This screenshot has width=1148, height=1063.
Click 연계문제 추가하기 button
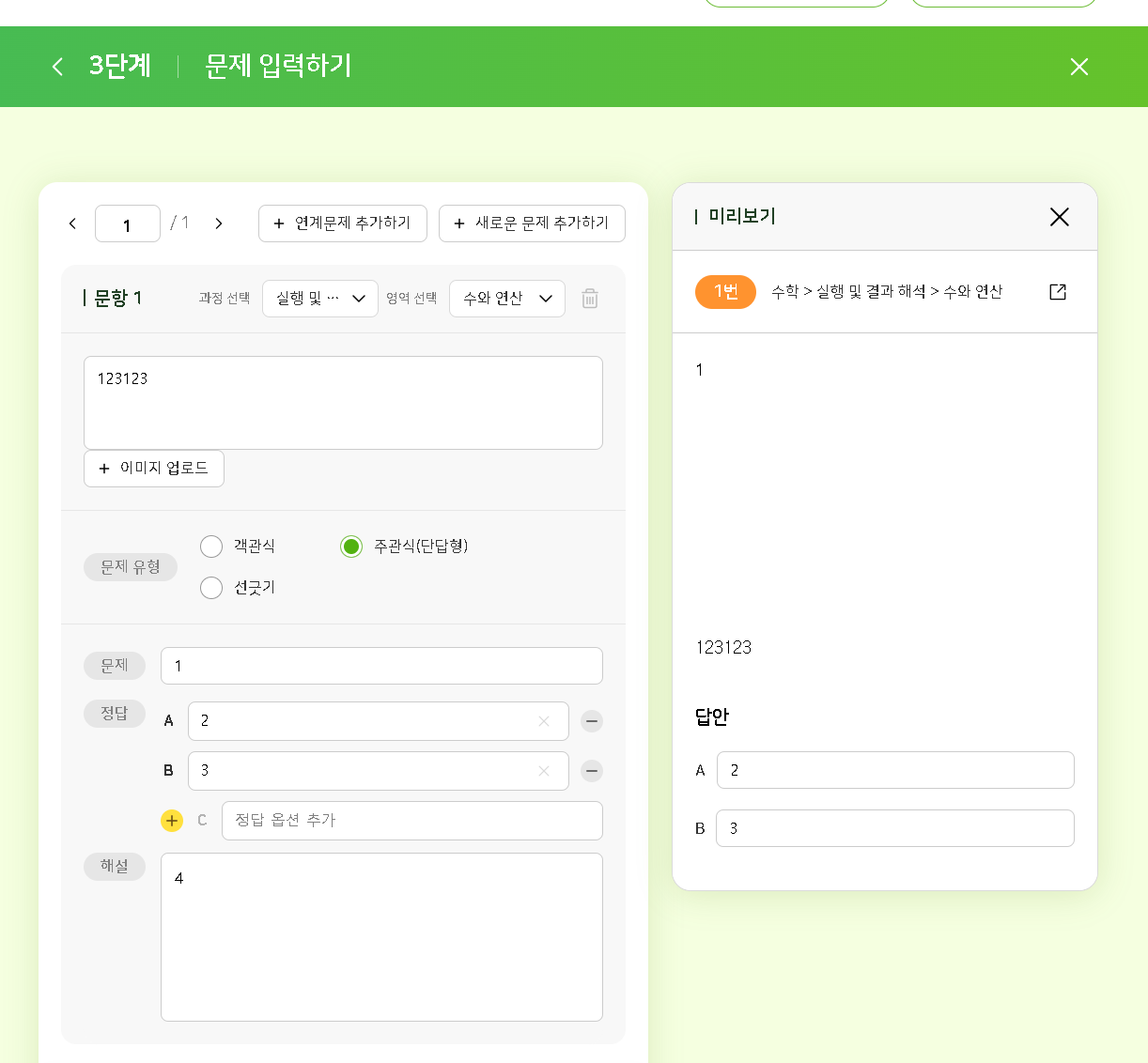coord(343,223)
